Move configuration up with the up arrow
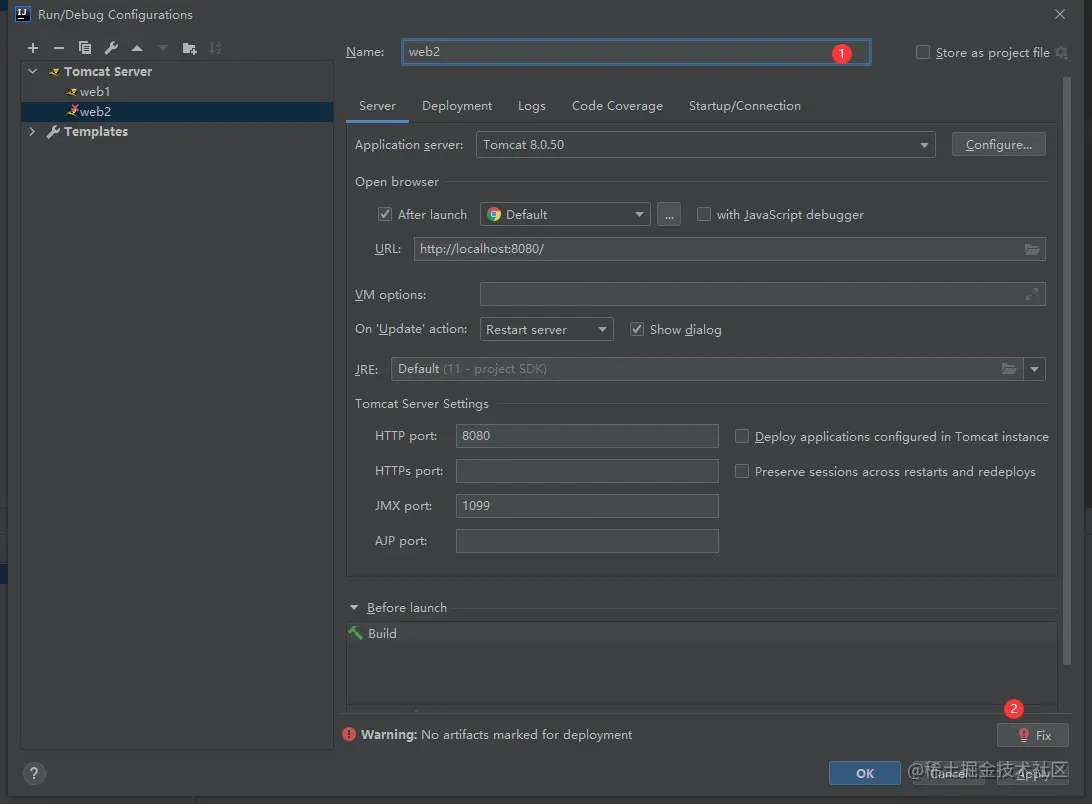Viewport: 1092px width, 804px height. [137, 48]
